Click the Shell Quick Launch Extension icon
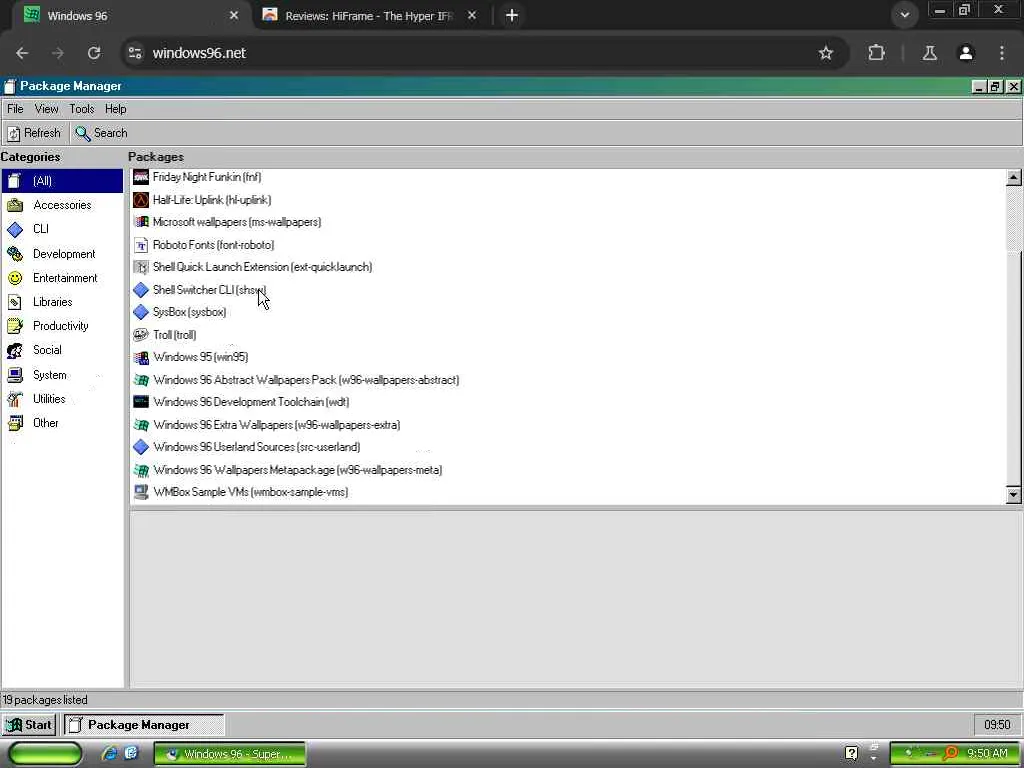Viewport: 1024px width, 768px height. click(x=141, y=267)
